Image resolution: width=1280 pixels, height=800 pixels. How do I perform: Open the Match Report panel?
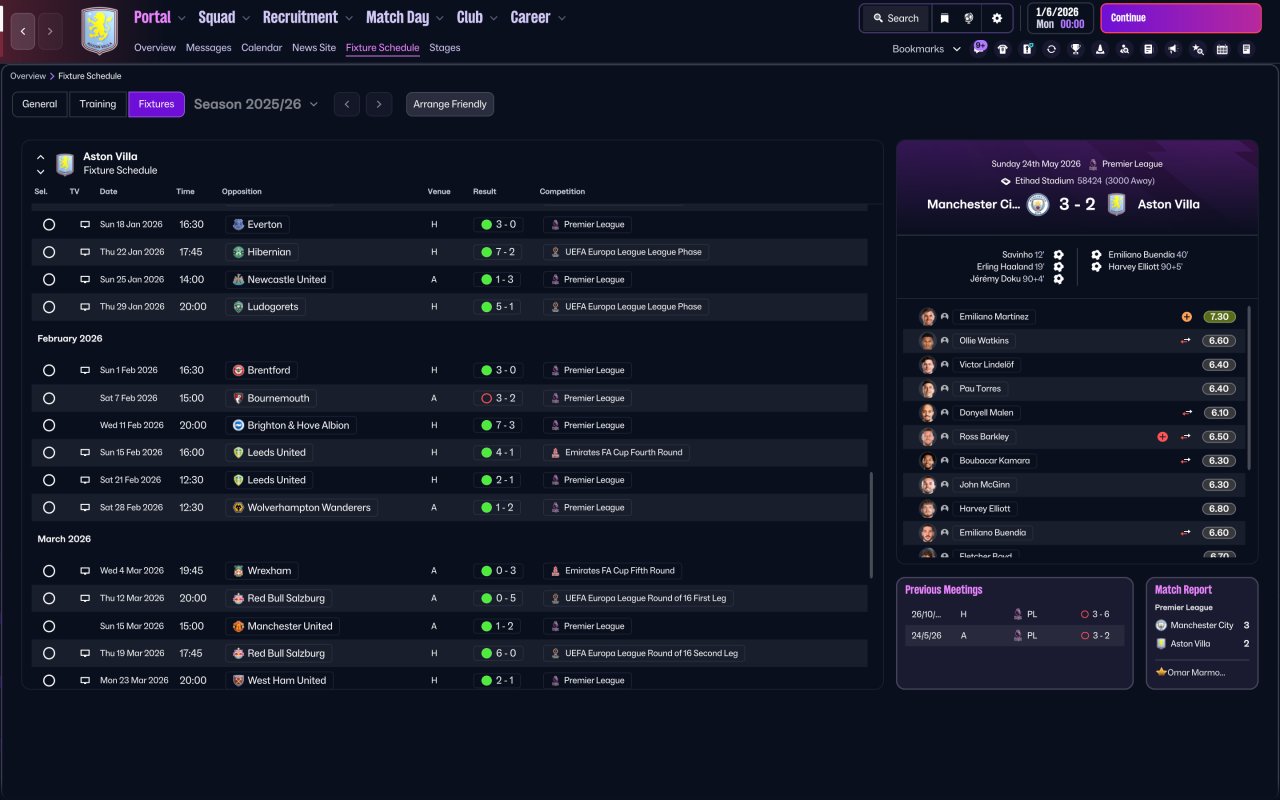click(1202, 633)
